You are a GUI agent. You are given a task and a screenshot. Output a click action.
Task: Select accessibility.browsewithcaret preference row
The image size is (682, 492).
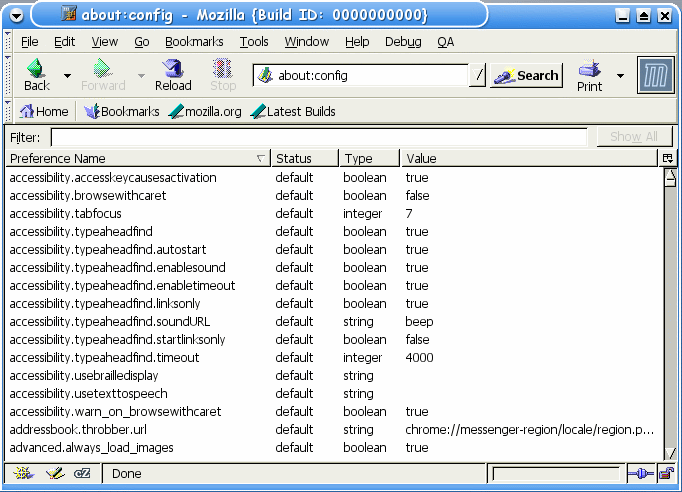[x=334, y=196]
